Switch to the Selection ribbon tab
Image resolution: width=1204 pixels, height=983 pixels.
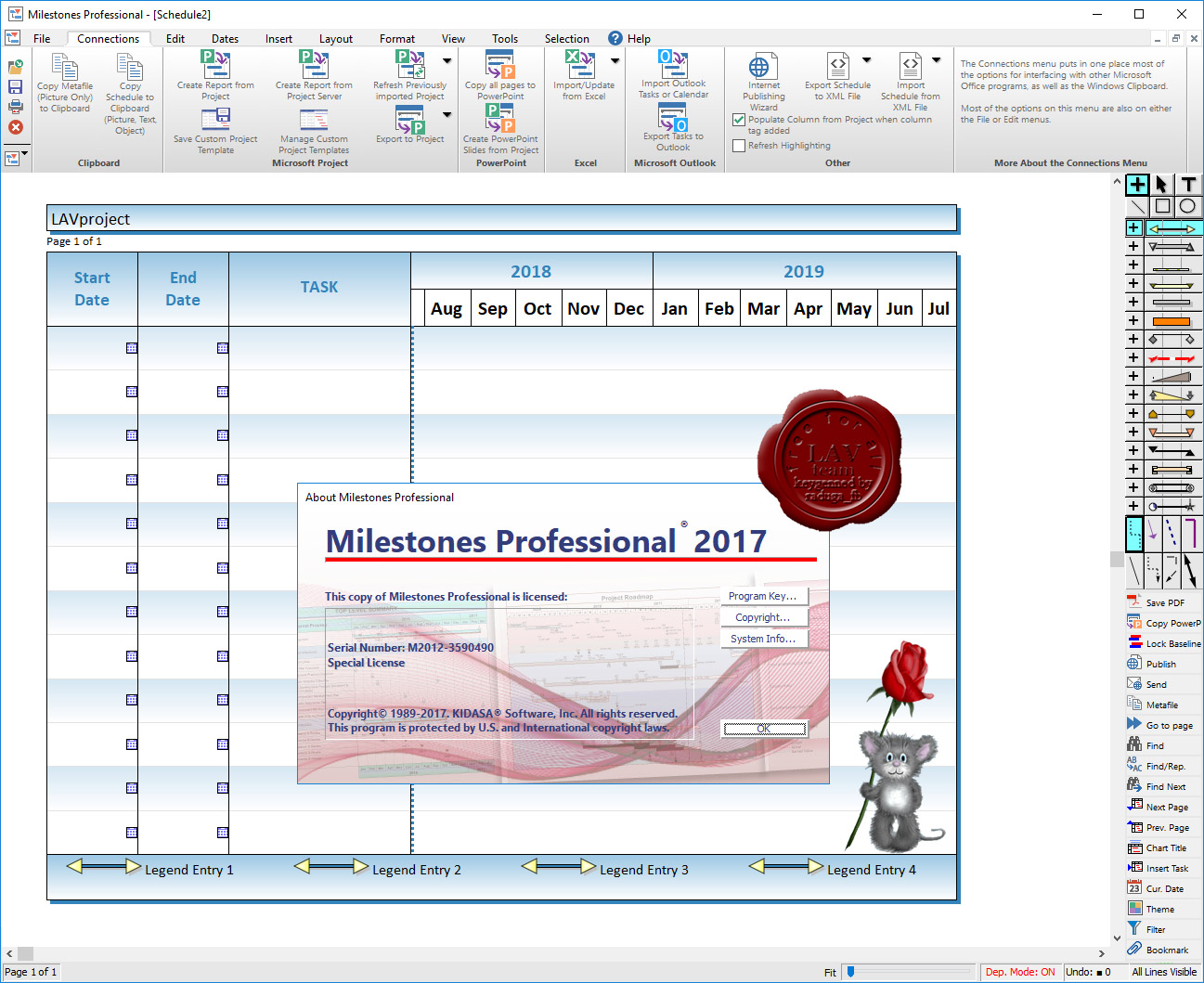point(567,39)
